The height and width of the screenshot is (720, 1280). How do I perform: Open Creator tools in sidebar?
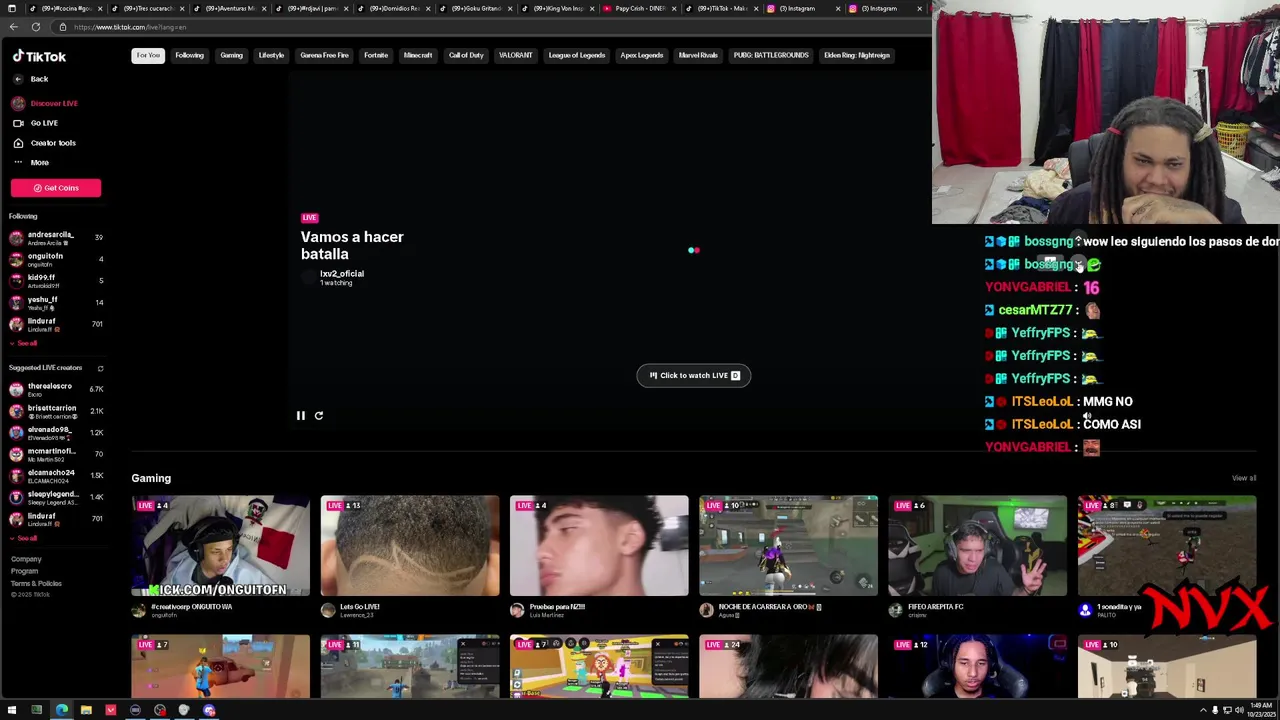[53, 143]
